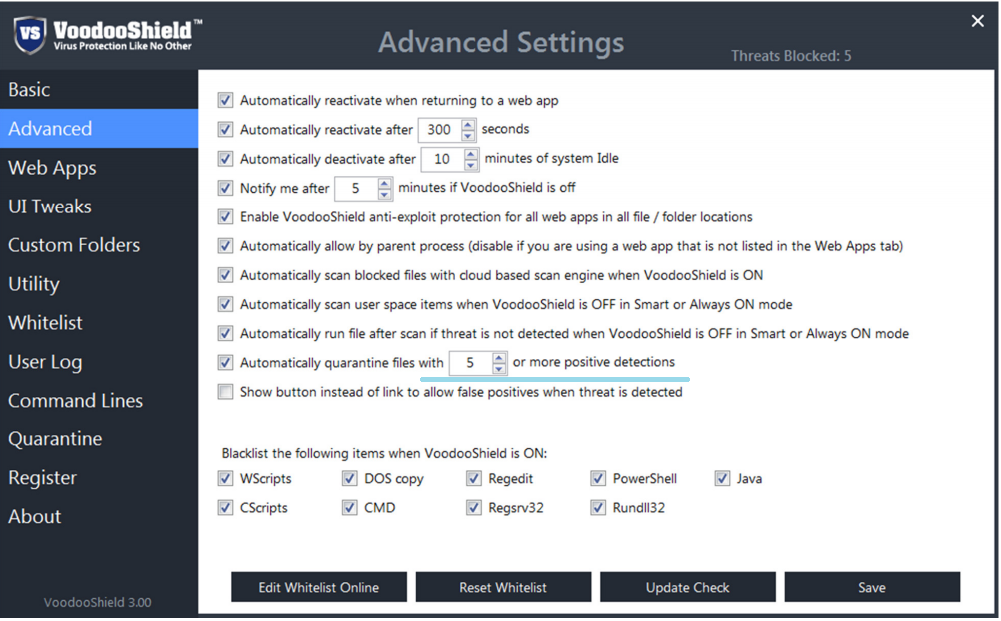This screenshot has height=621, width=1001.
Task: Switch to the Quarantine tab
Action: coord(55,439)
